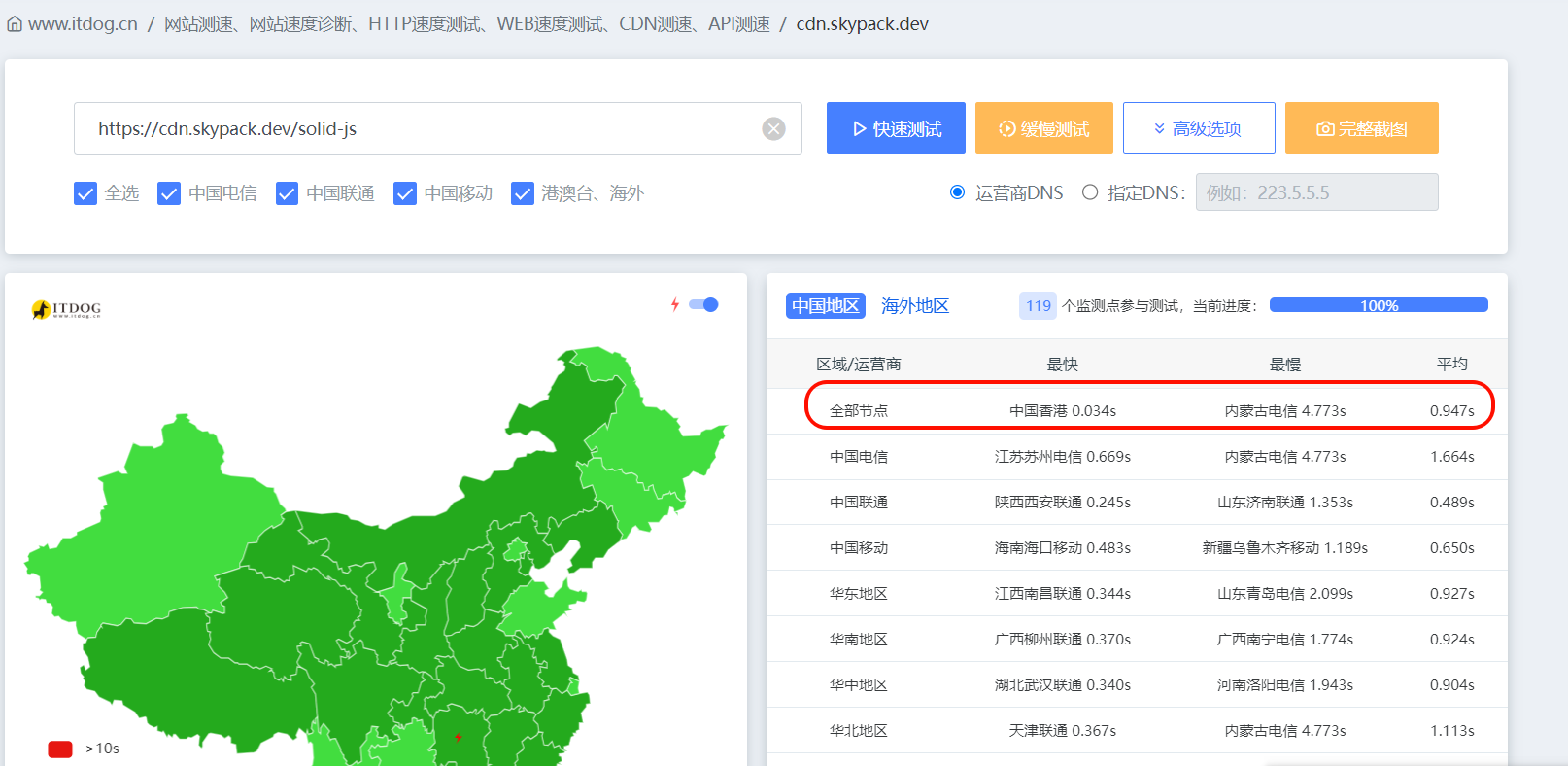
Task: Click 陕西西安联通 0.245s cell
Action: click(x=1063, y=502)
